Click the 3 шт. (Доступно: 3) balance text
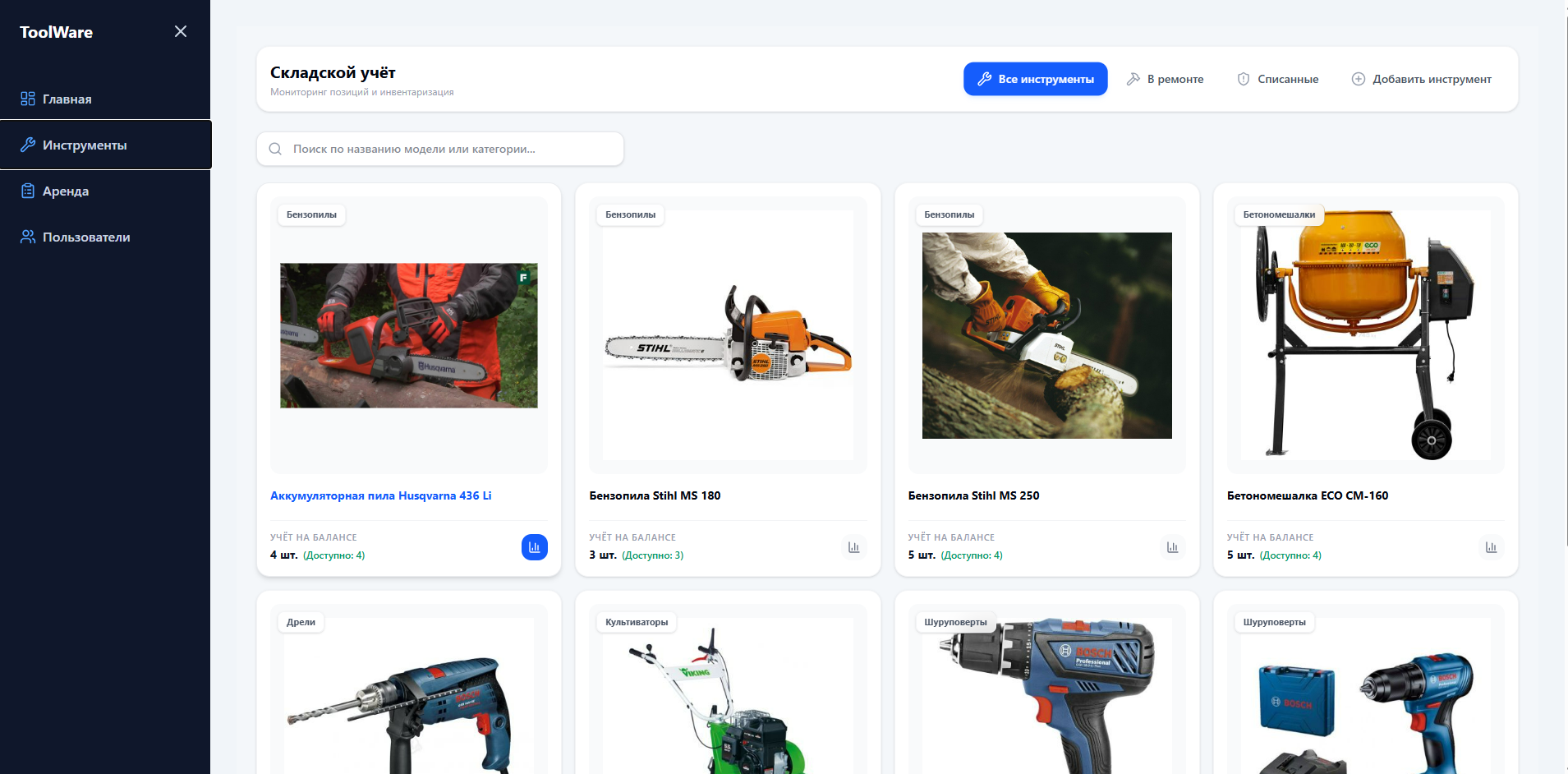The width and height of the screenshot is (1568, 774). coord(637,555)
